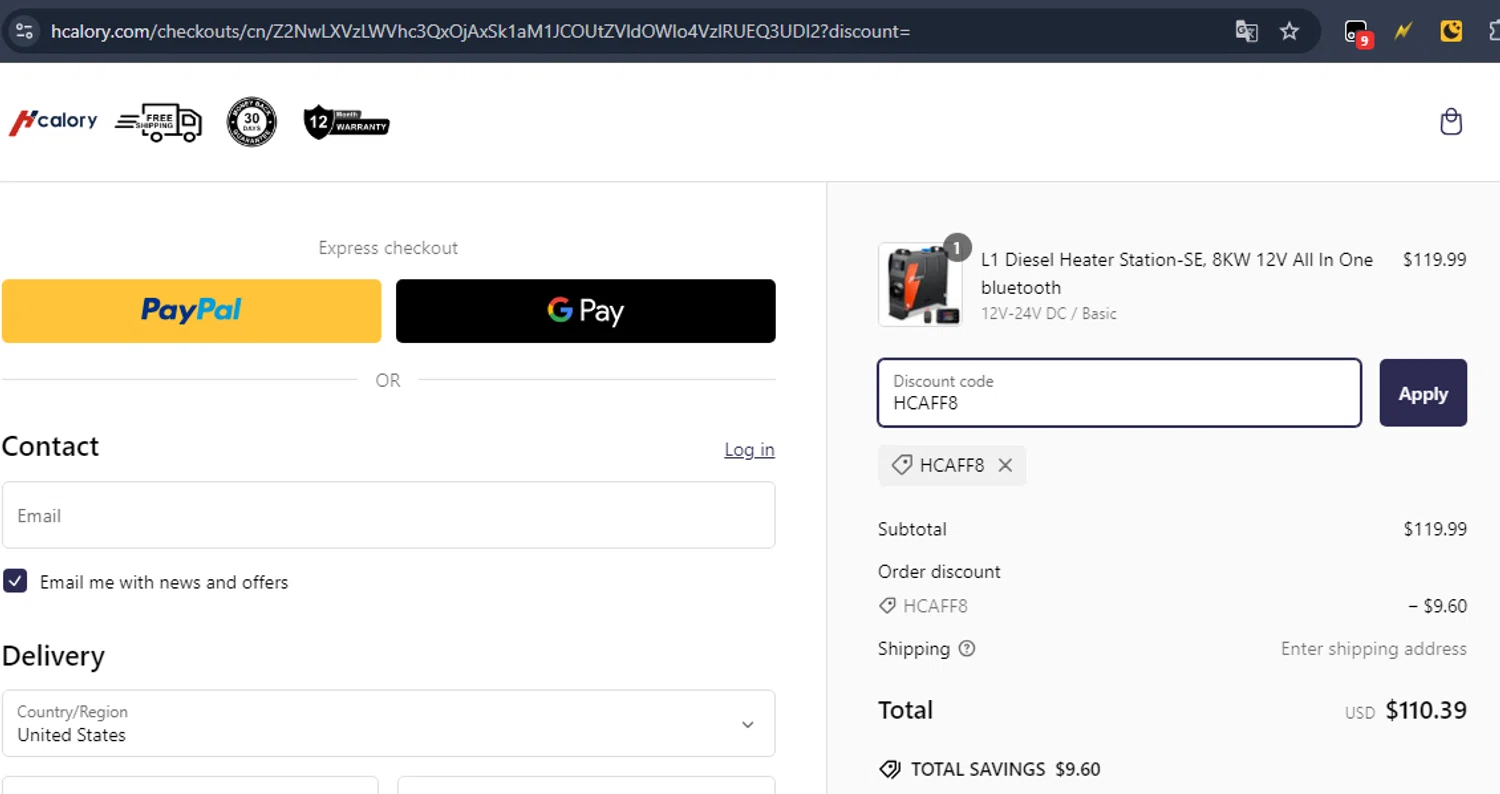Click the 'Express checkout' heading
The height and width of the screenshot is (794, 1500).
tap(388, 248)
